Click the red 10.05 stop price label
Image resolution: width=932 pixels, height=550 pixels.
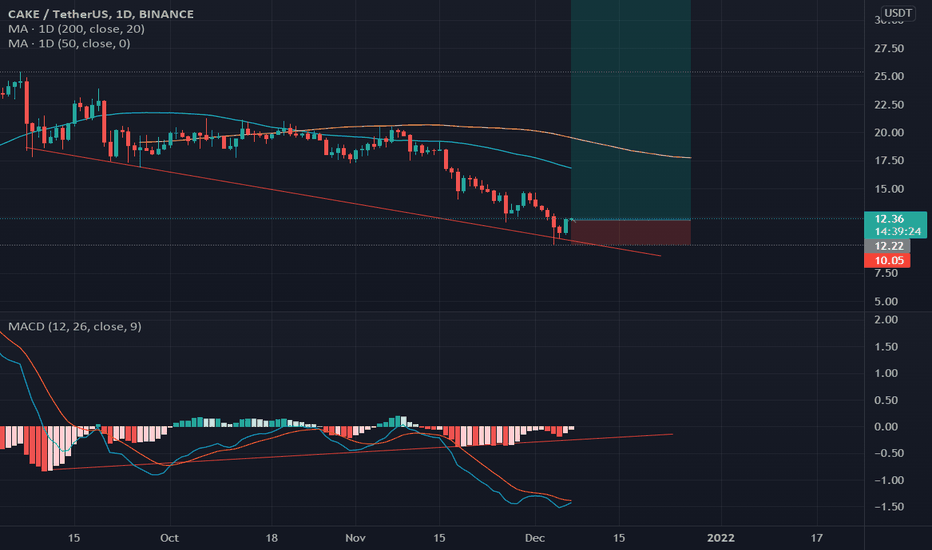click(887, 260)
